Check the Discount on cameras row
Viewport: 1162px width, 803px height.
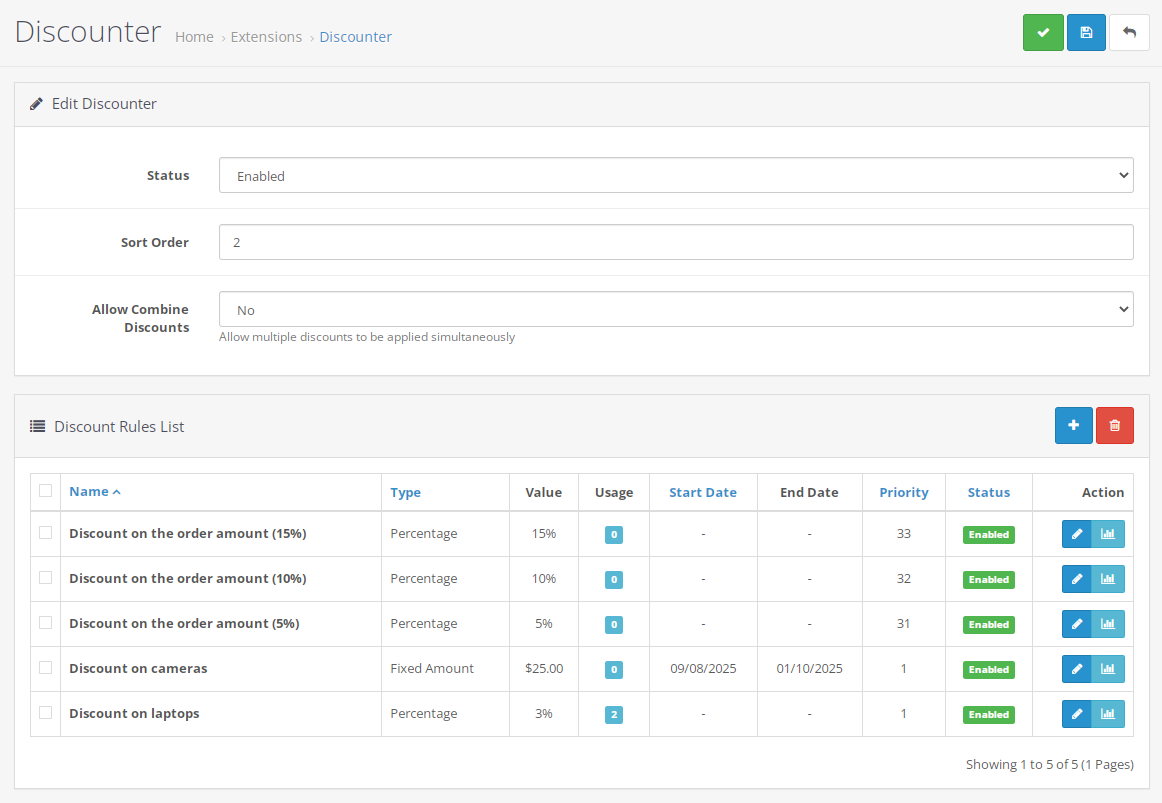pos(45,667)
